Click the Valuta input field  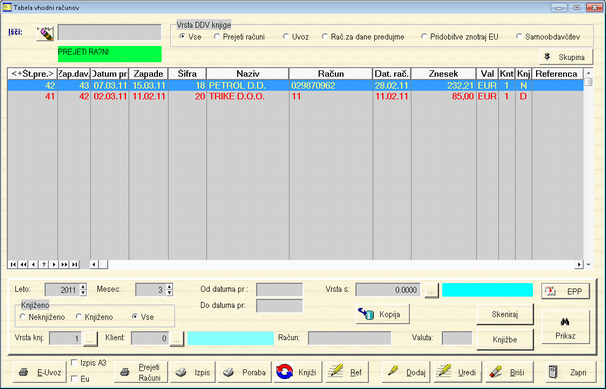[x=457, y=338]
